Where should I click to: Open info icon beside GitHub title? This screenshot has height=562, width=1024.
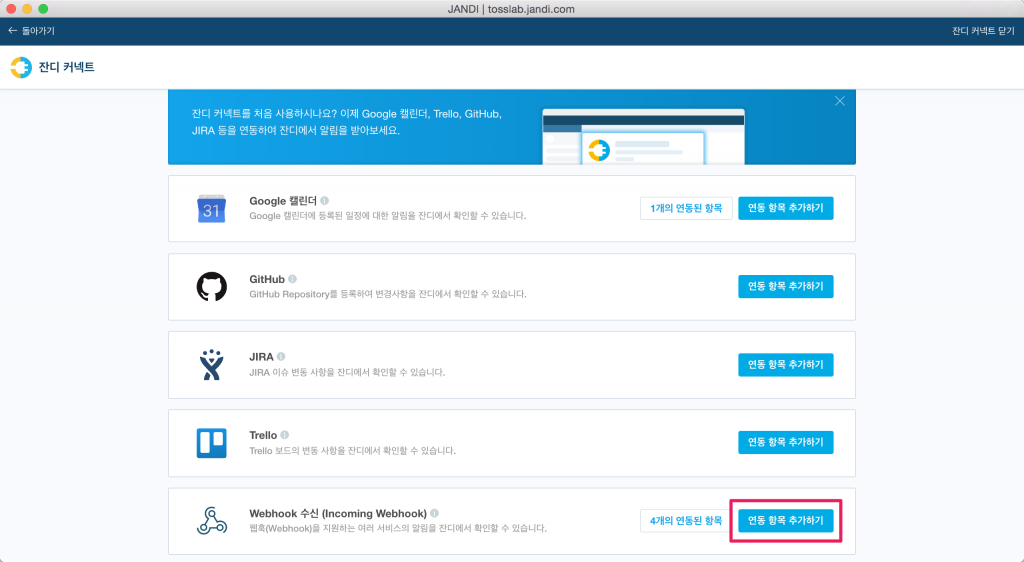pyautogui.click(x=292, y=279)
